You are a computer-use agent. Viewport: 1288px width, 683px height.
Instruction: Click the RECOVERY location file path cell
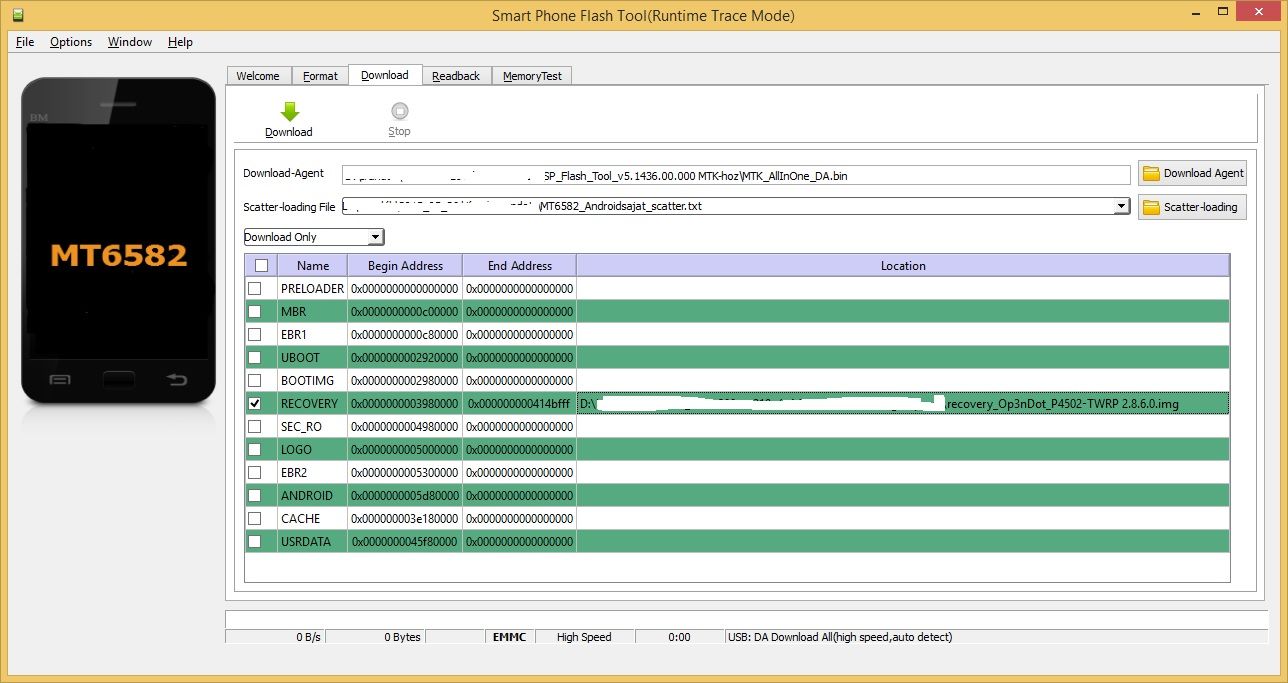click(903, 403)
